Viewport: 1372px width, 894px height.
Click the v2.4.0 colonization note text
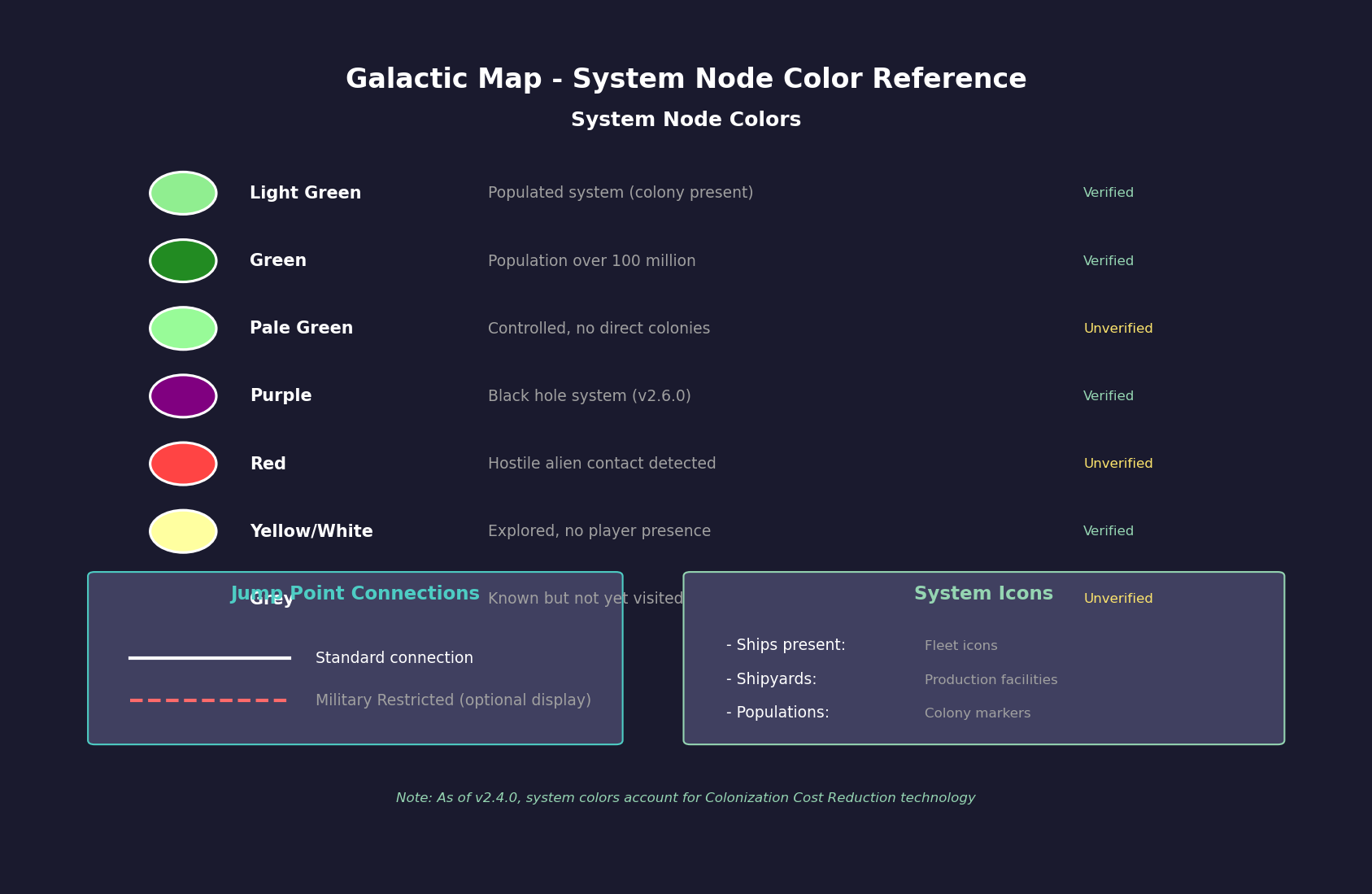click(686, 798)
